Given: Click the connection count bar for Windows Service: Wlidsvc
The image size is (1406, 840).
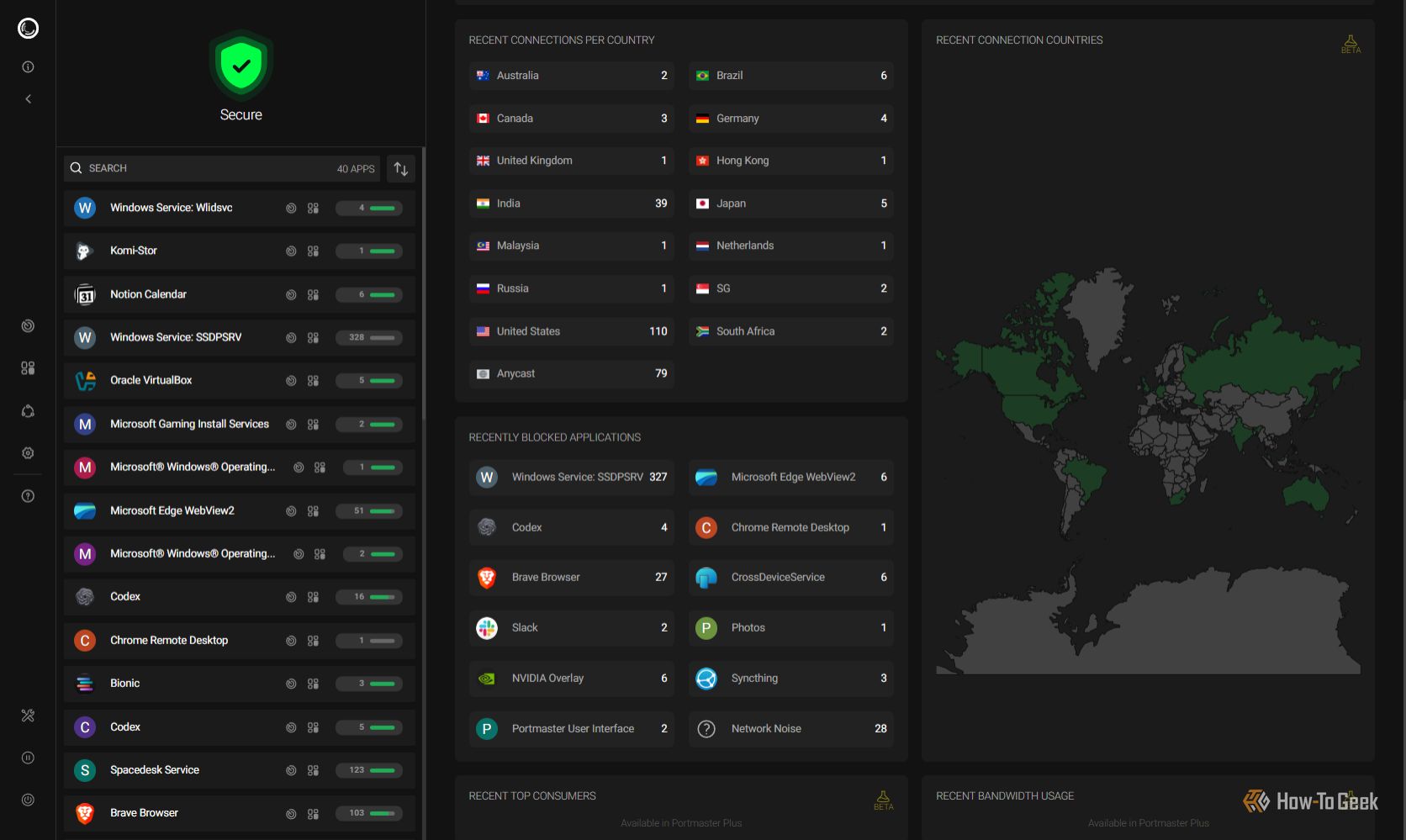Looking at the screenshot, I should tap(369, 208).
